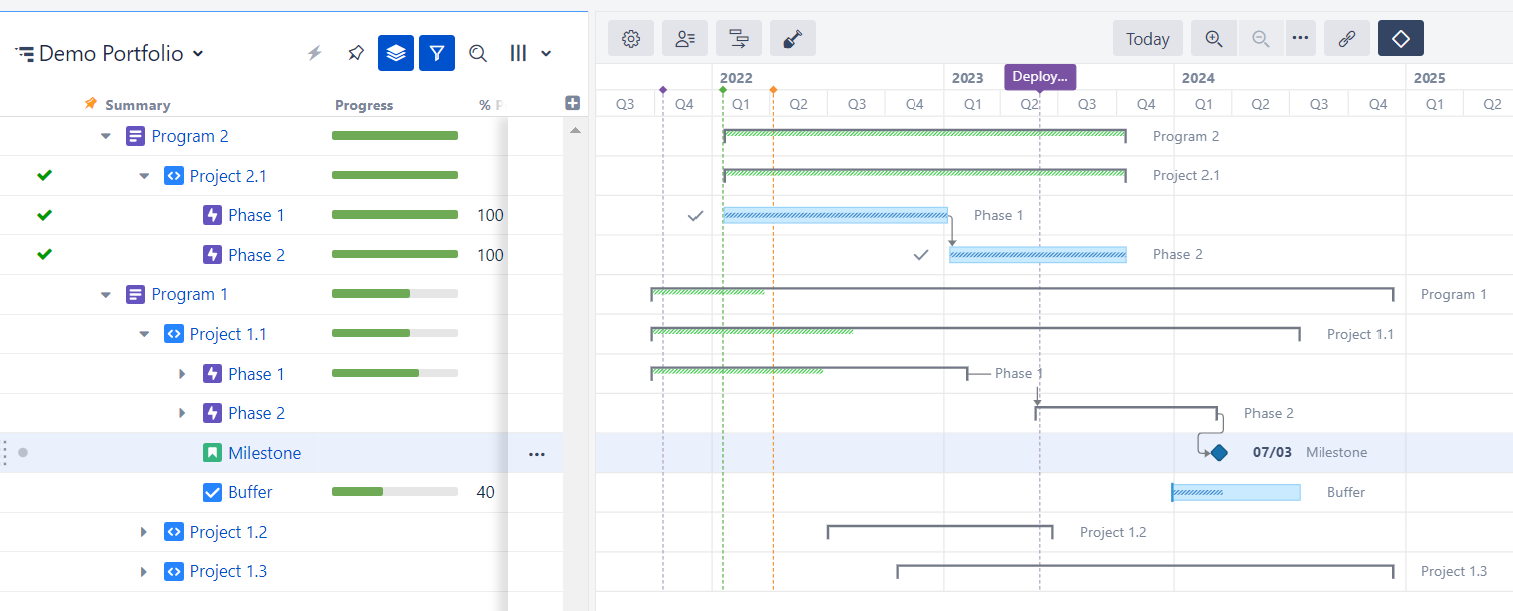The width and height of the screenshot is (1513, 611).
Task: Toggle the dependency link icon
Action: click(1347, 39)
